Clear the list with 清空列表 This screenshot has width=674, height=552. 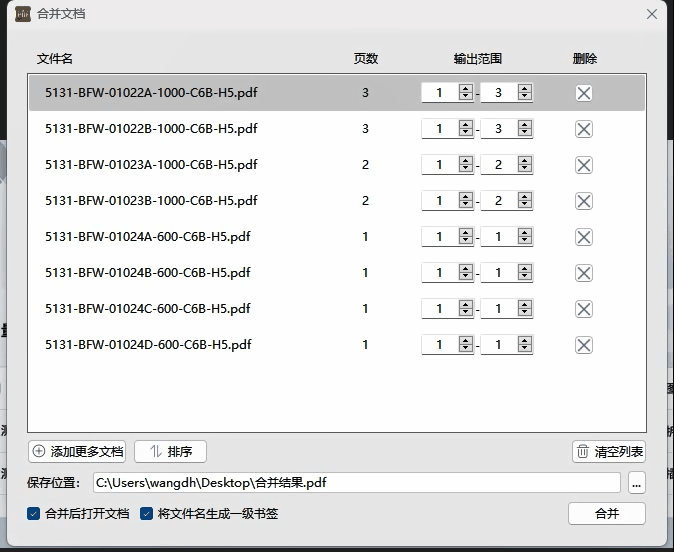pos(609,451)
